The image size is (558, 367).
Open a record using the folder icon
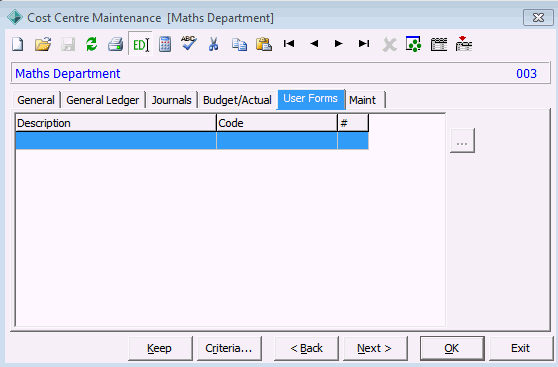tap(43, 44)
